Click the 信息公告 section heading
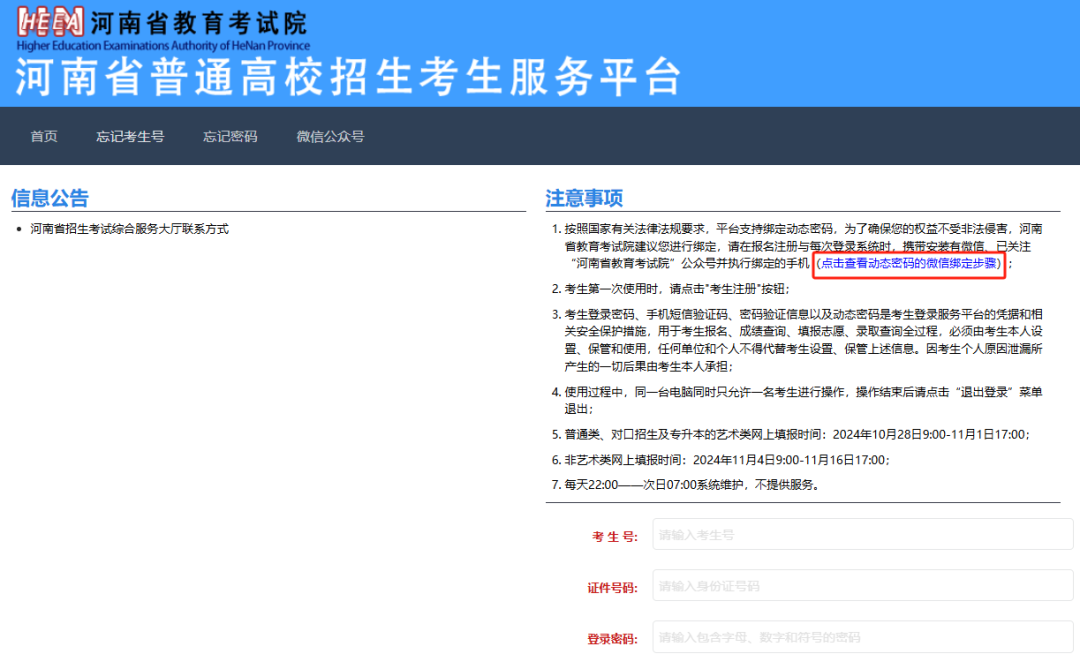Image resolution: width=1080 pixels, height=669 pixels. tap(49, 198)
